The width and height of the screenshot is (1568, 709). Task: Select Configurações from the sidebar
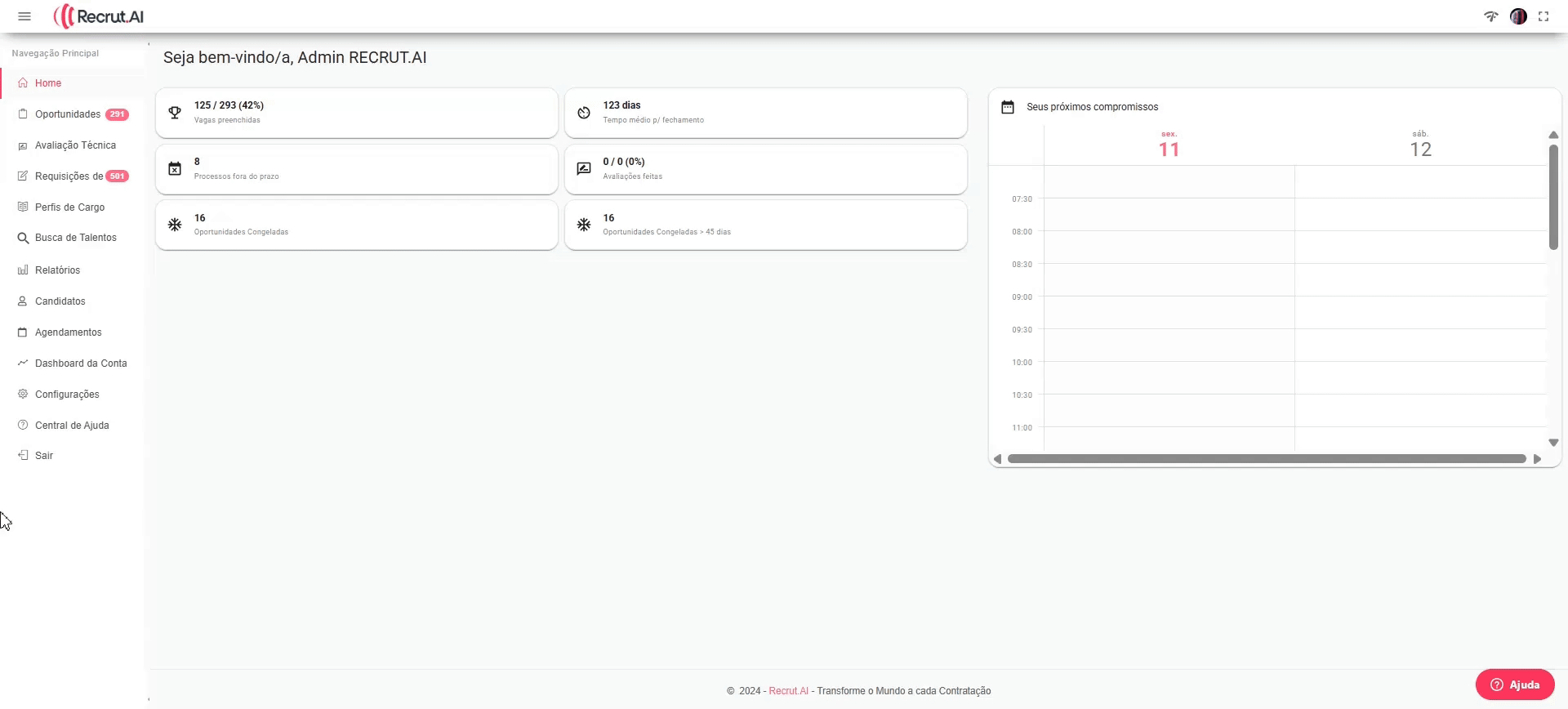(x=67, y=395)
